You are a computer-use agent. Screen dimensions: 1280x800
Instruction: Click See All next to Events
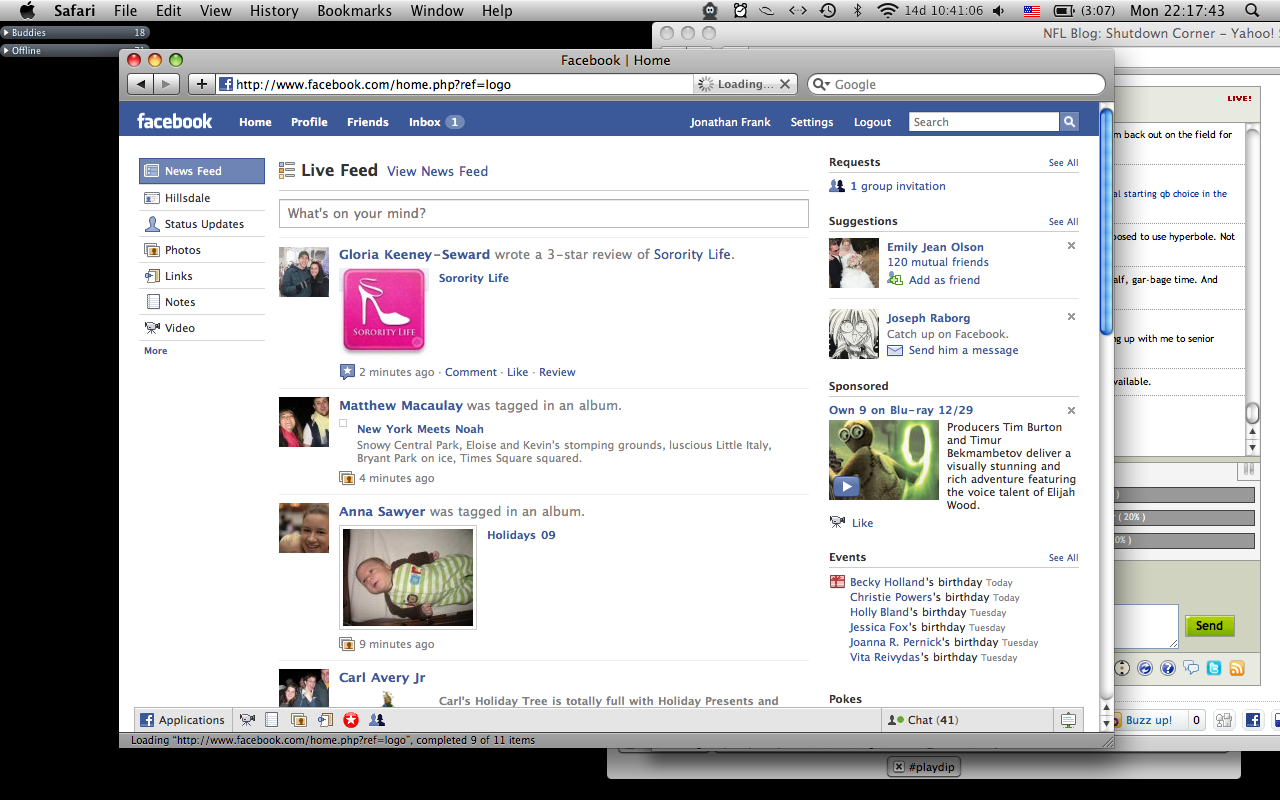1063,558
